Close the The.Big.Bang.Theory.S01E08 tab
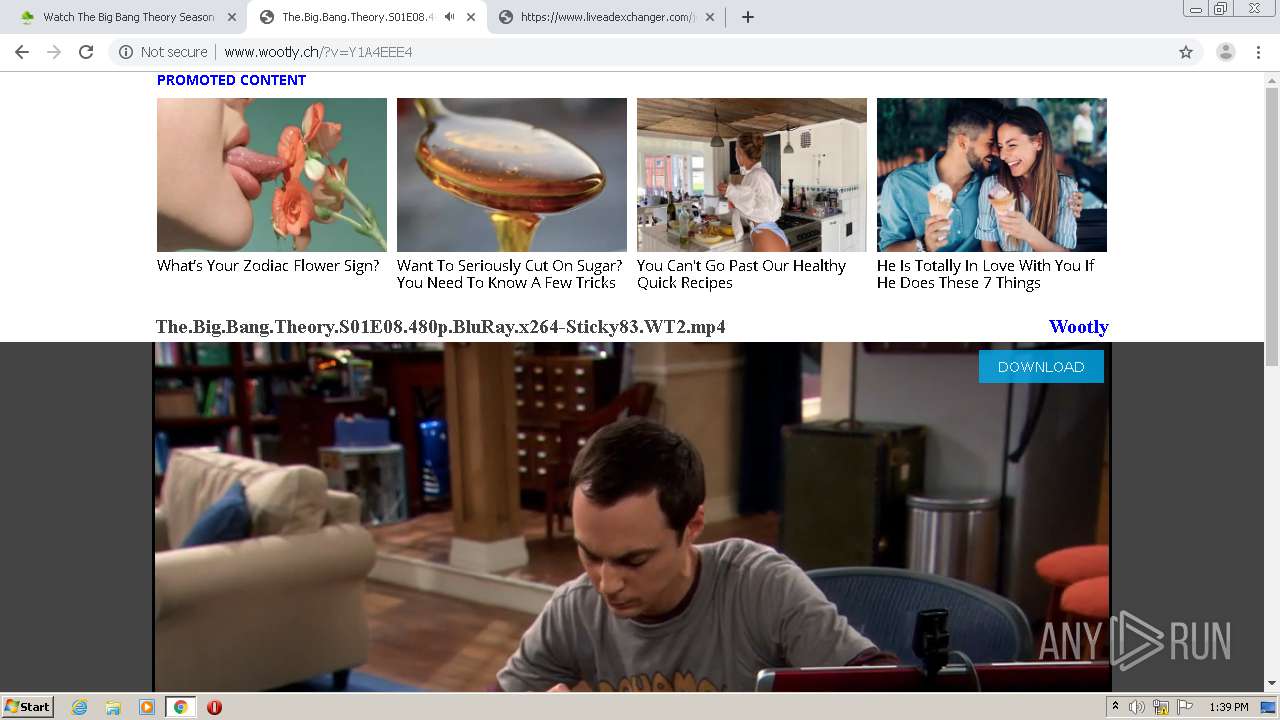 click(471, 17)
